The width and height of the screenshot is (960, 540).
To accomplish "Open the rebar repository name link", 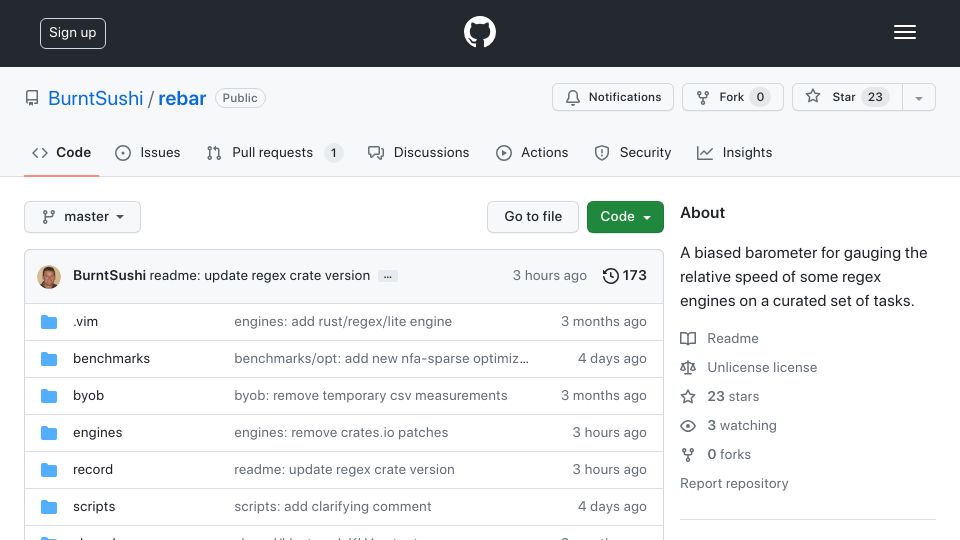I will [182, 98].
